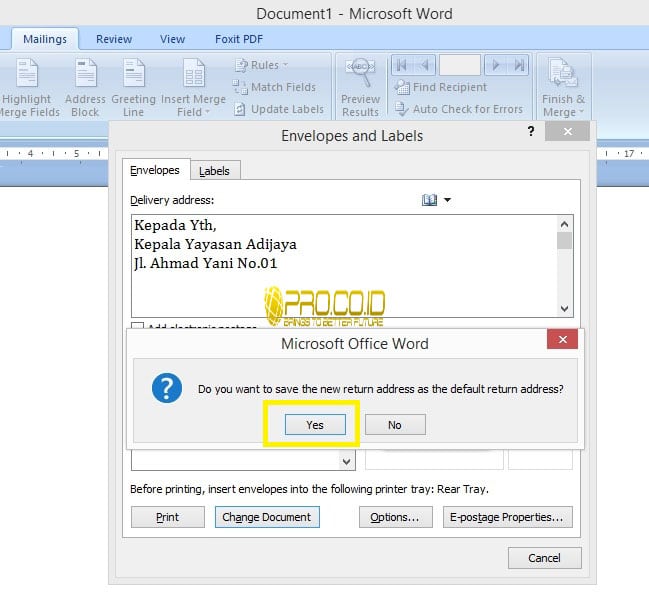The width and height of the screenshot is (649, 610).
Task: Click Update Labels in ribbon
Action: [279, 109]
